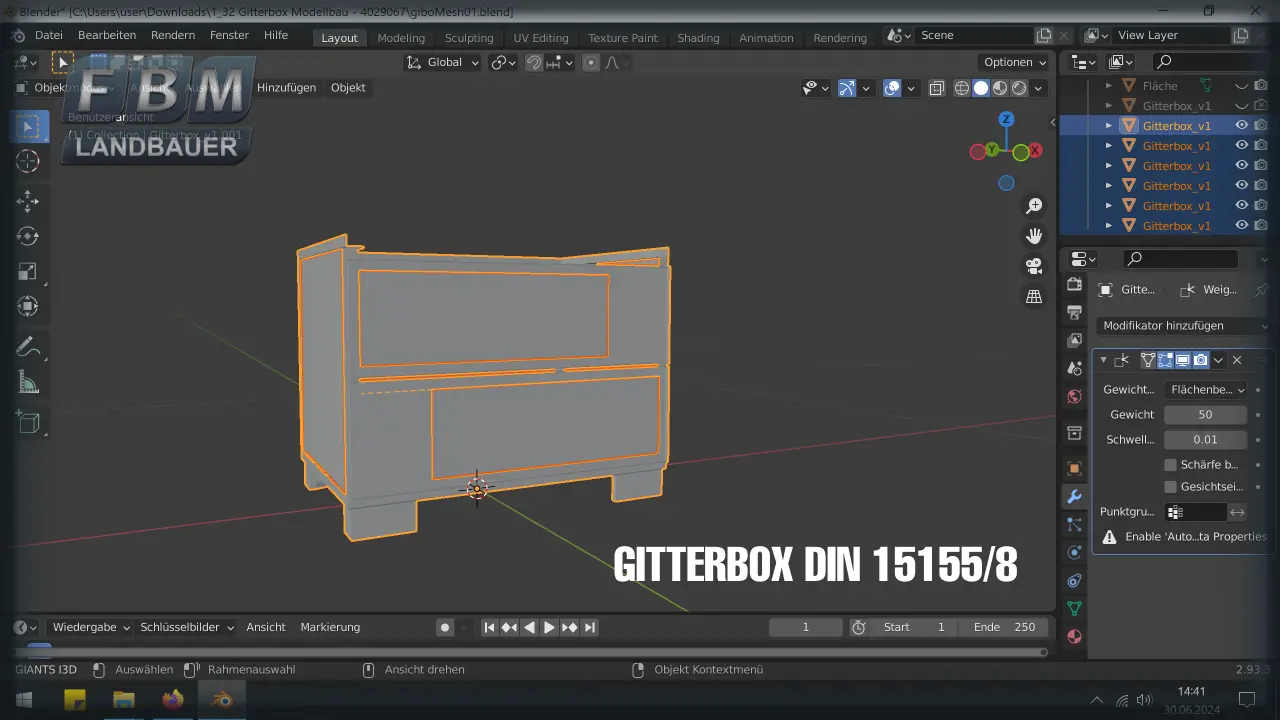Select solid viewport shading sphere
Image resolution: width=1280 pixels, height=720 pixels.
(981, 88)
